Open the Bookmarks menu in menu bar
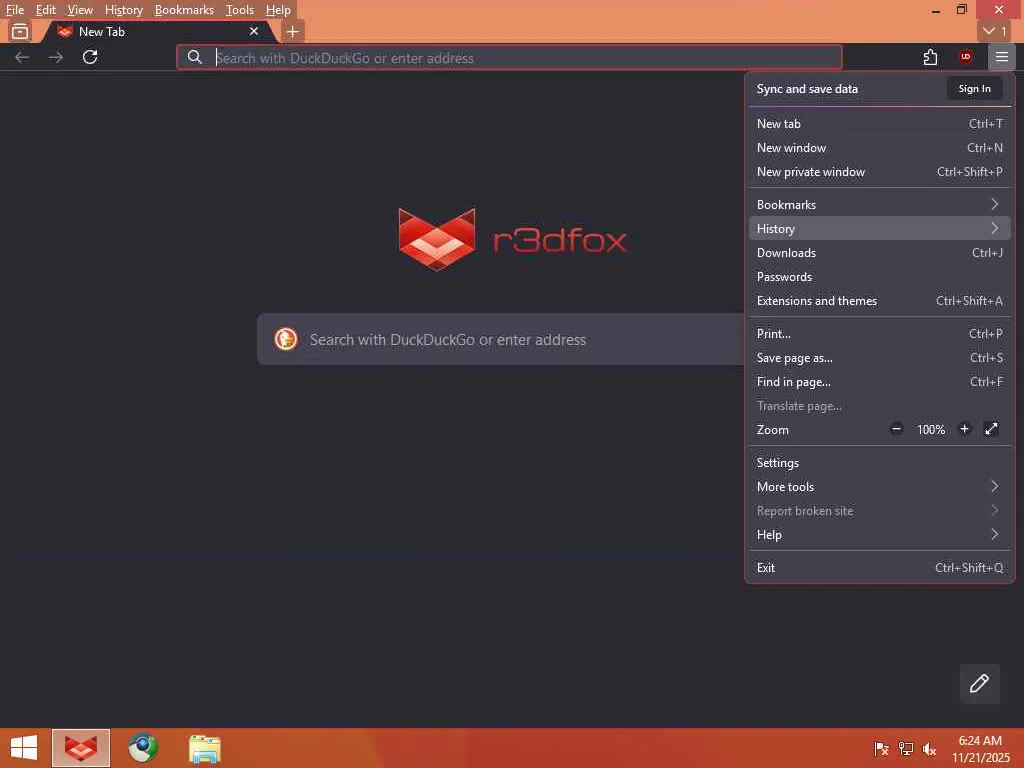The image size is (1024, 768). coord(184,10)
